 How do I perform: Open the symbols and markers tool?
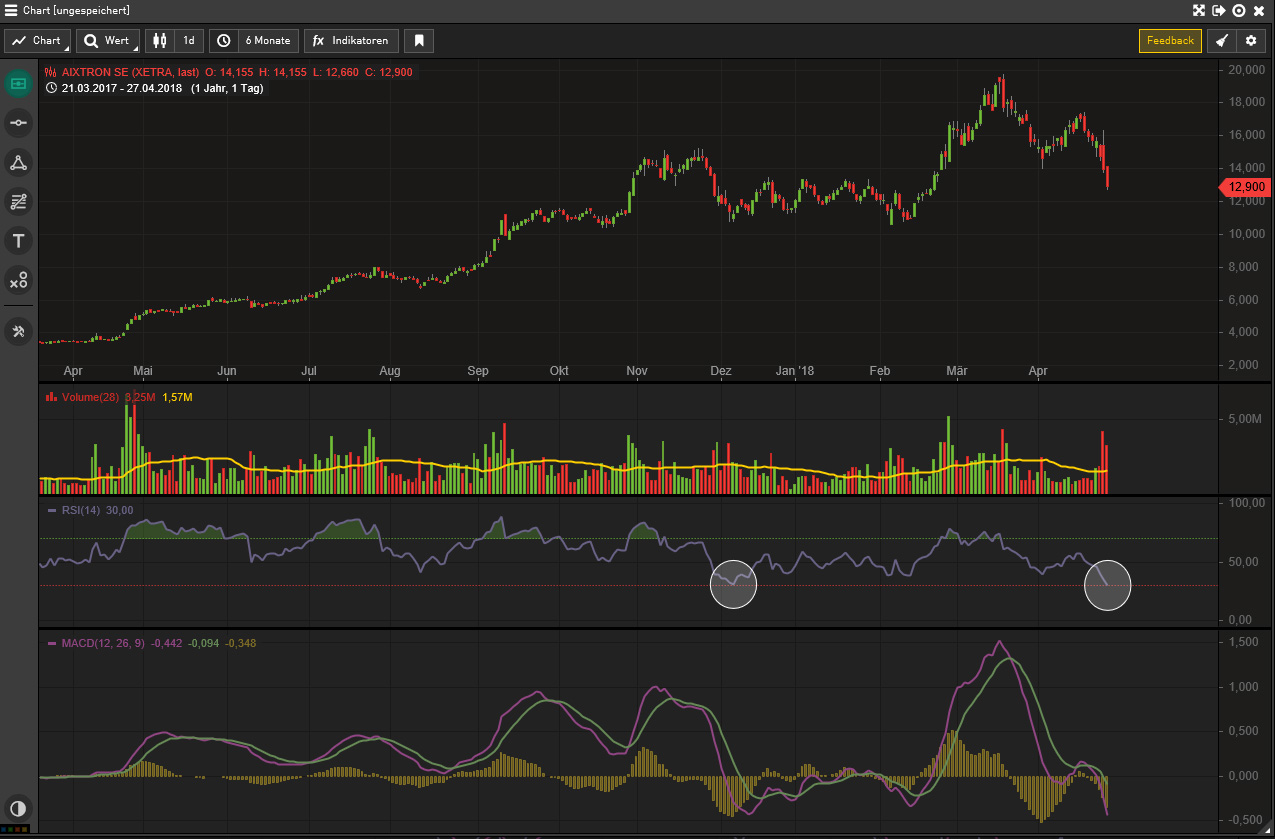coord(18,281)
